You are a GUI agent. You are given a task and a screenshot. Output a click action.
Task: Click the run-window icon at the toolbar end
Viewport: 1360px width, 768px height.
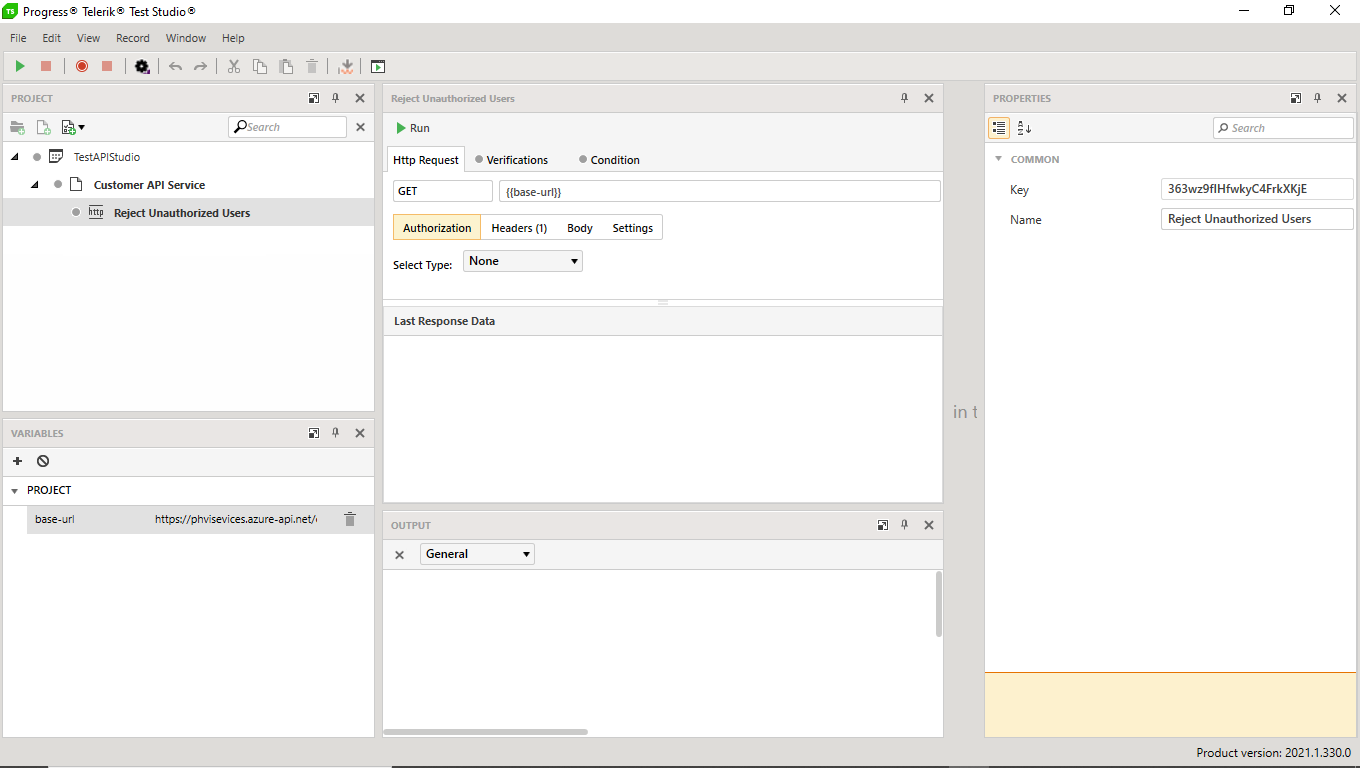coord(378,66)
